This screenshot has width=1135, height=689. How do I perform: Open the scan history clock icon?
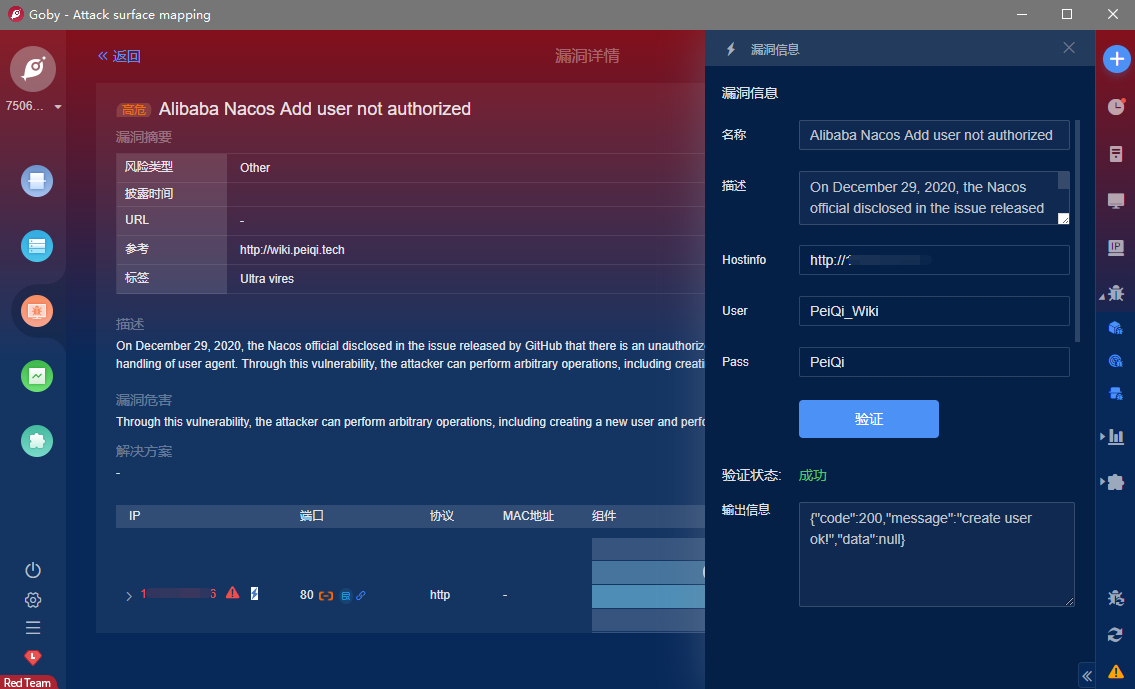pyautogui.click(x=1116, y=106)
